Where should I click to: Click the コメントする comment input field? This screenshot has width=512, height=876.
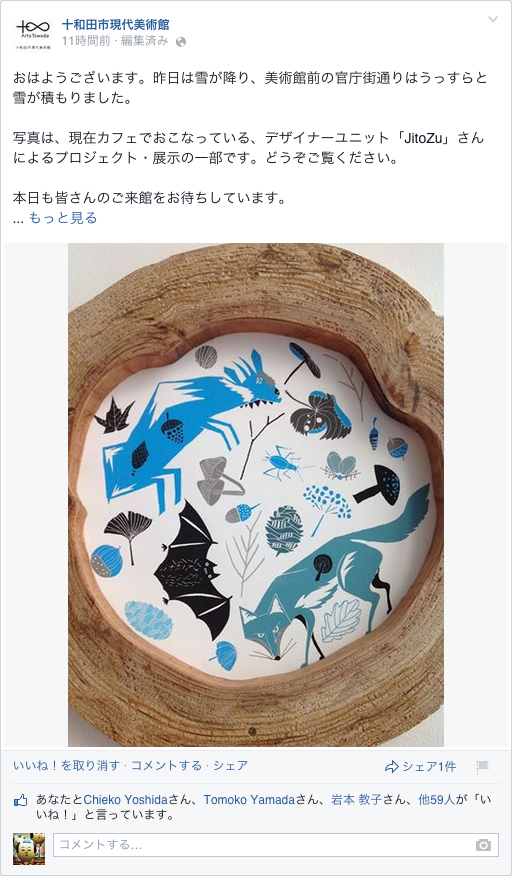pos(276,845)
